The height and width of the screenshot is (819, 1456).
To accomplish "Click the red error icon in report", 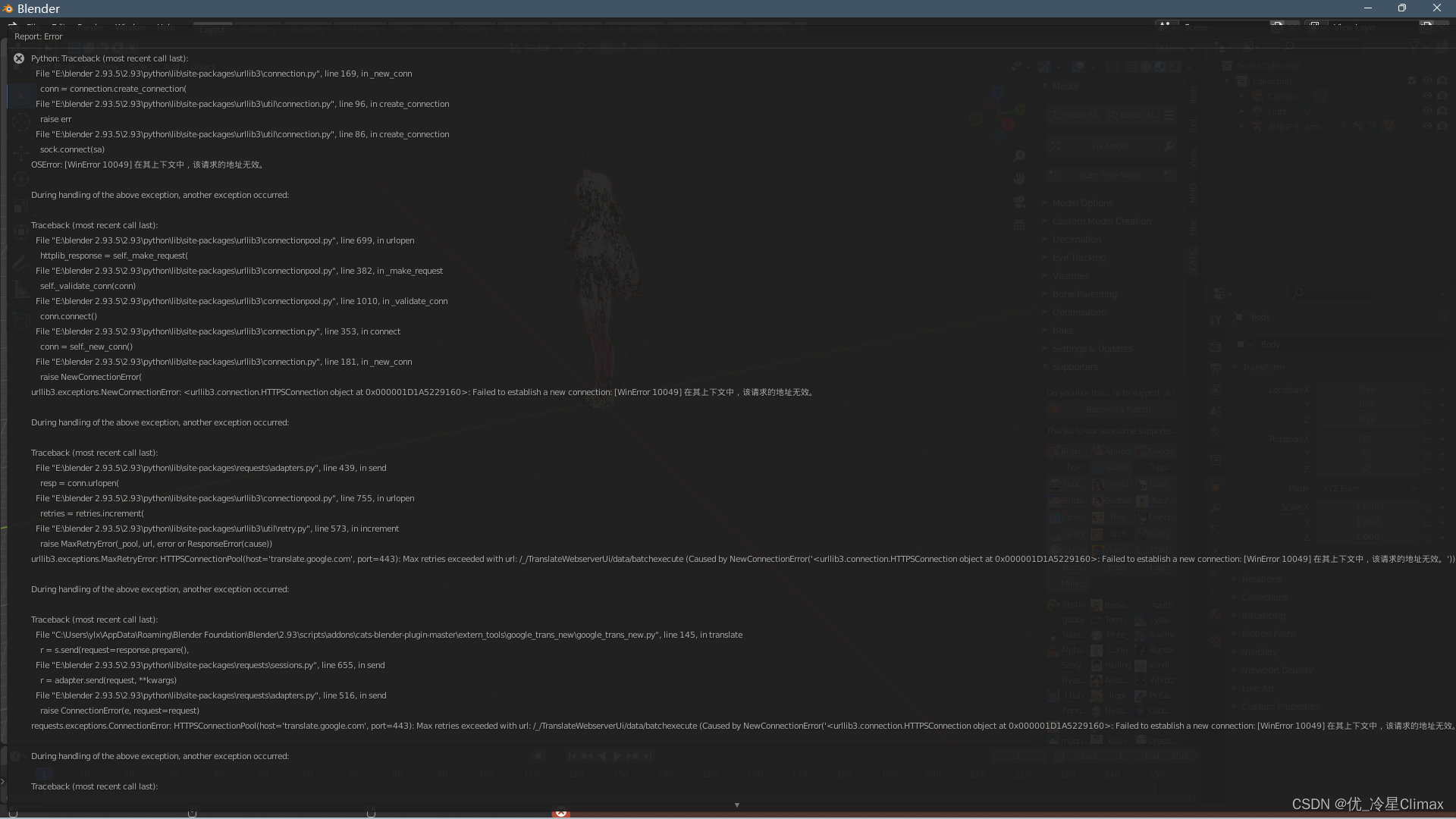I will coord(19,58).
